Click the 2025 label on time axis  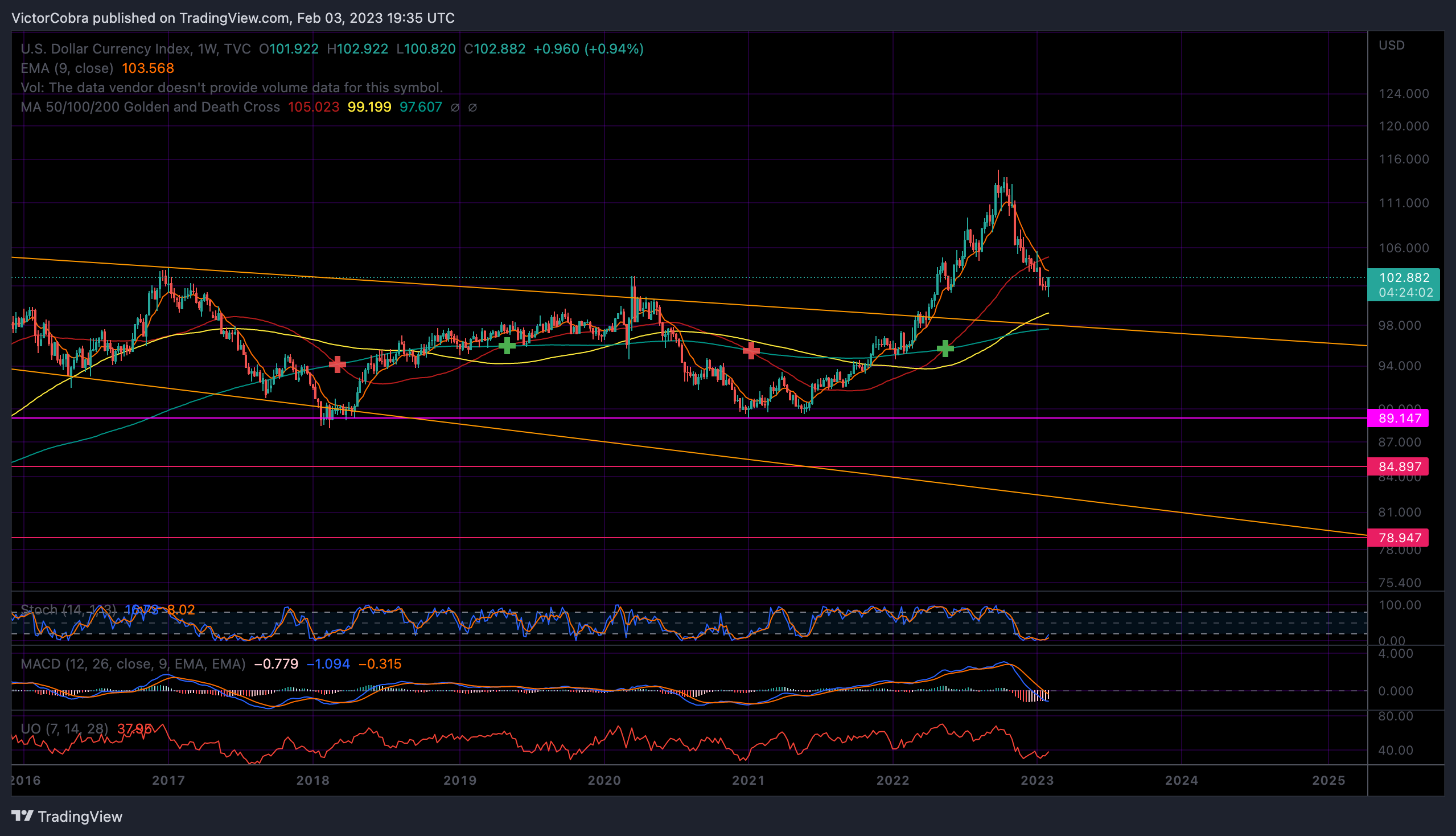click(1329, 780)
